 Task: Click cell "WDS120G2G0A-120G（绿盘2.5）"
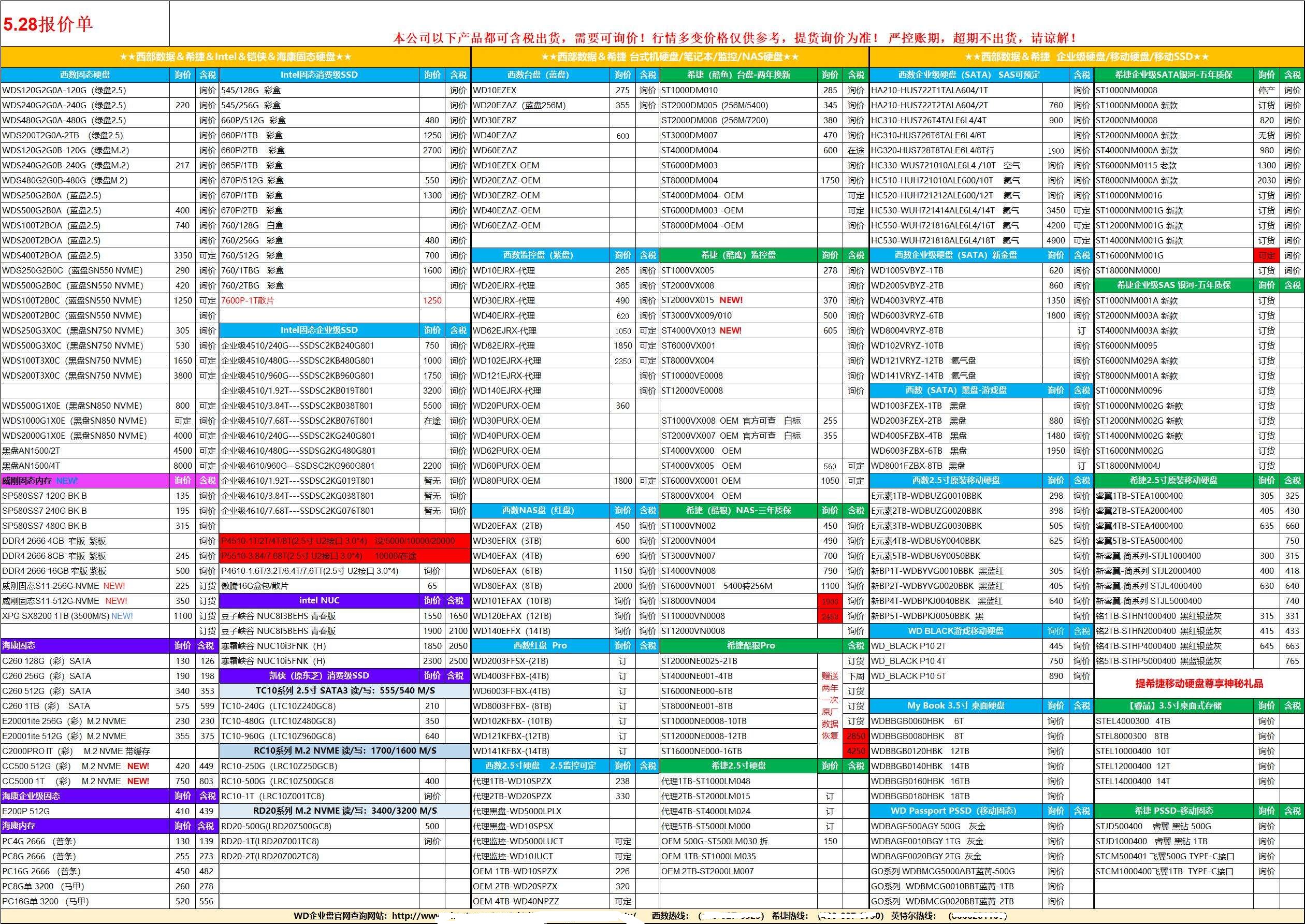85,90
